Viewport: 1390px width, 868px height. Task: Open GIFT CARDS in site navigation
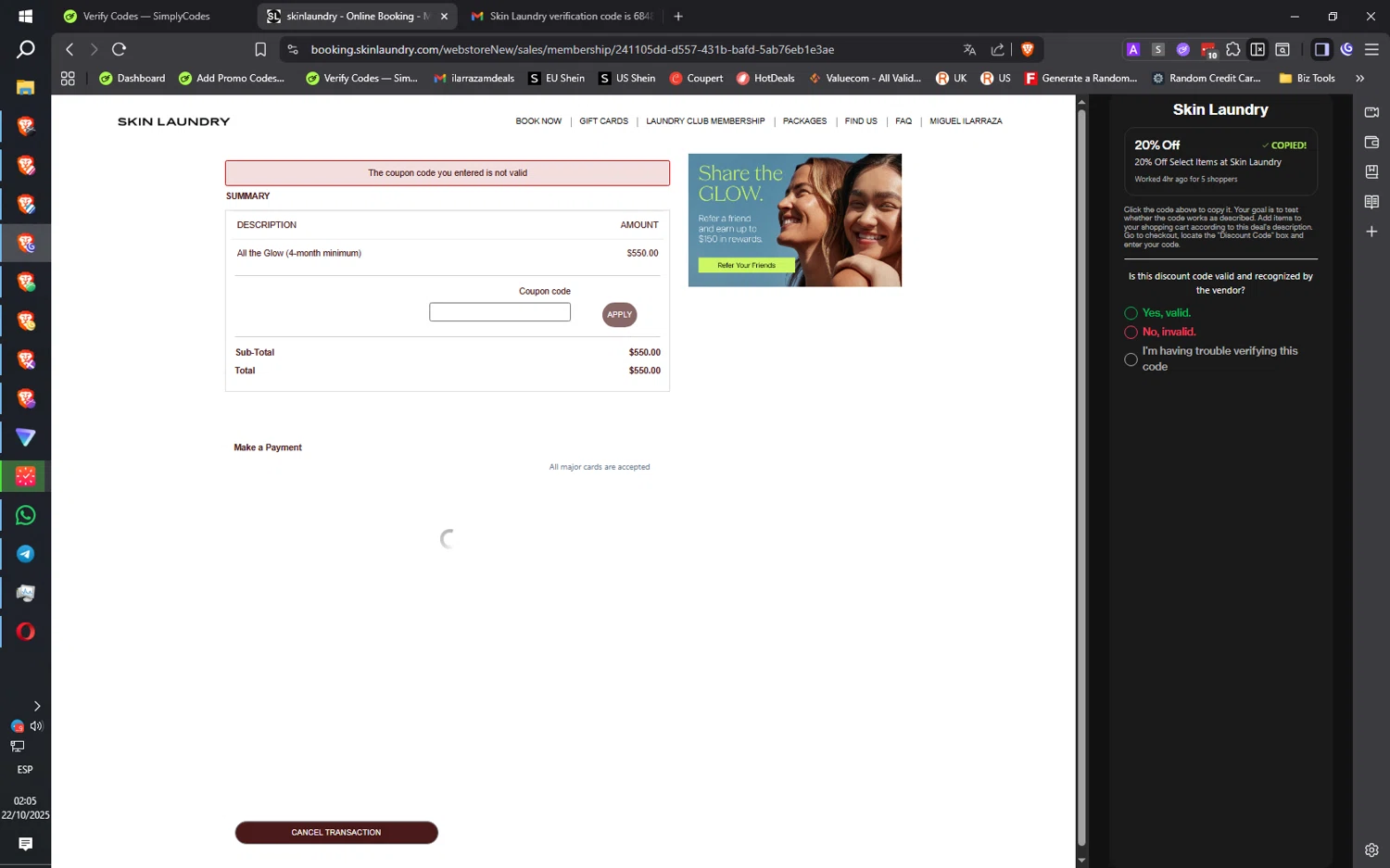click(603, 121)
